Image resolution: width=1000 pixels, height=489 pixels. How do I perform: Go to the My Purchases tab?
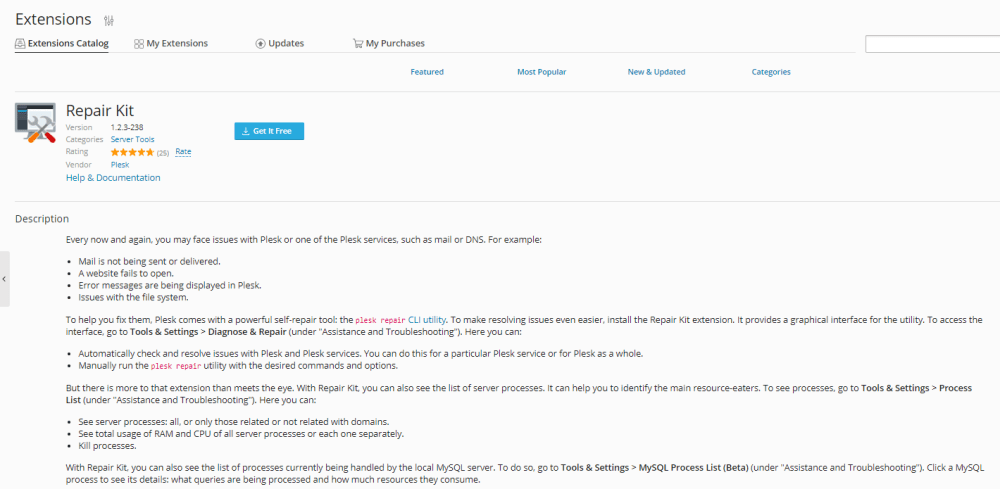[x=395, y=44]
